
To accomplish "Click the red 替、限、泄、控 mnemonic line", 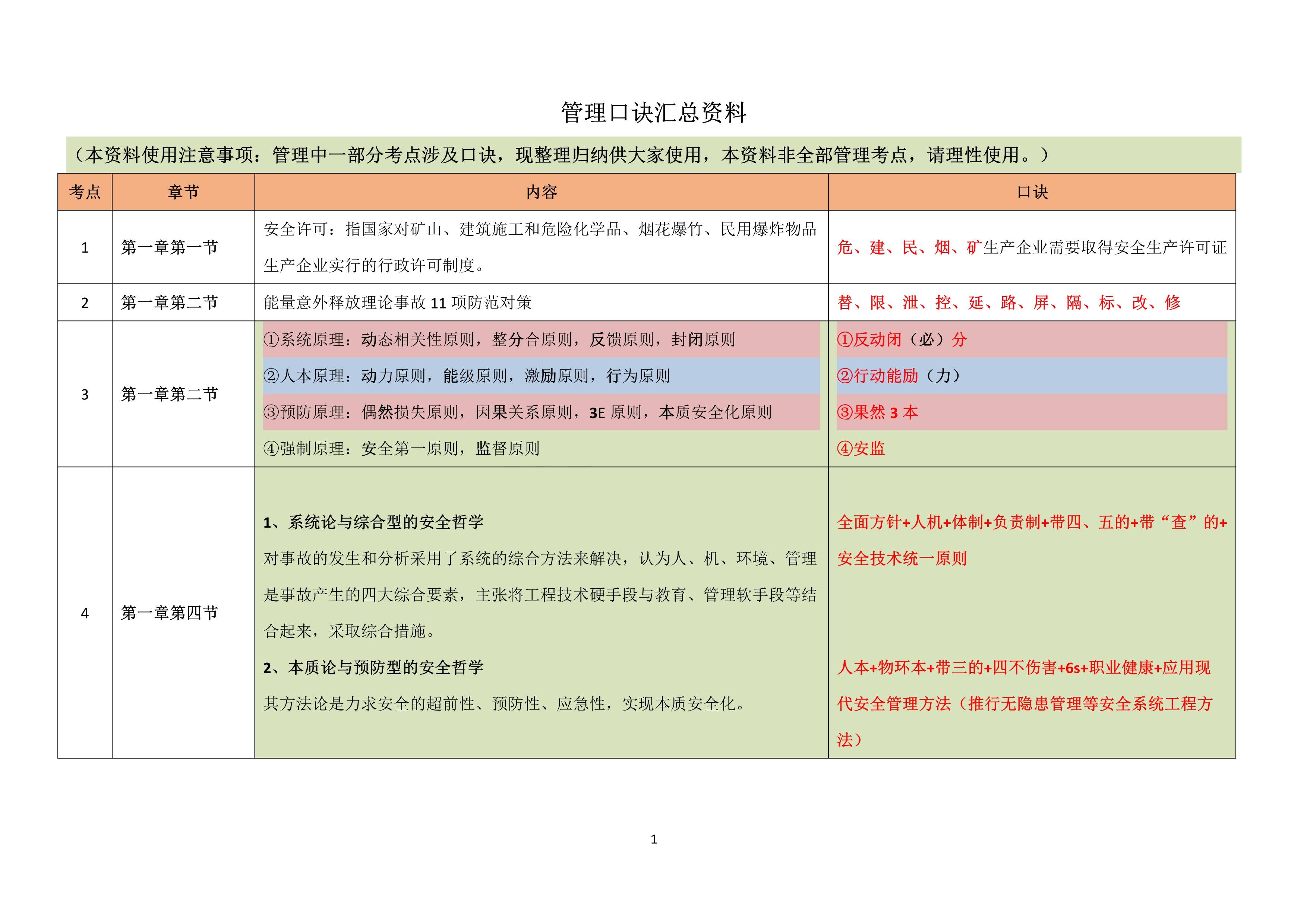I will [x=1009, y=303].
